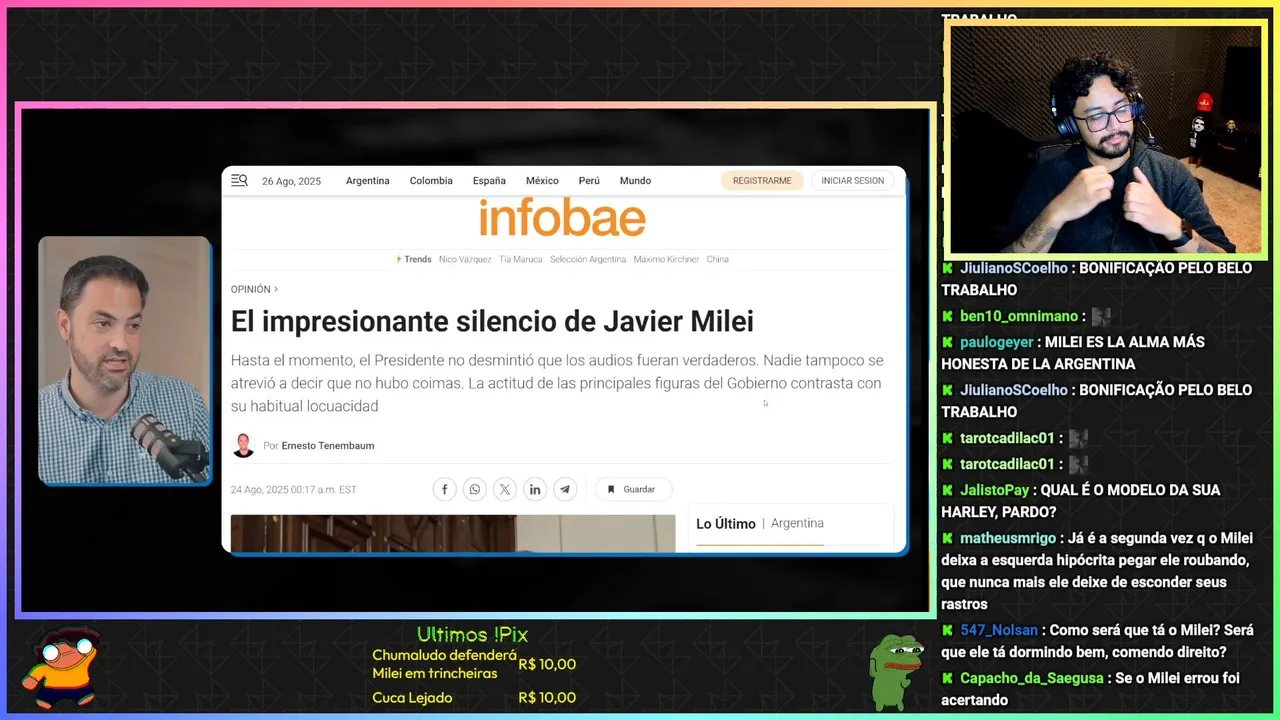Click the REGISTRARME button
1280x720 pixels.
tap(762, 181)
